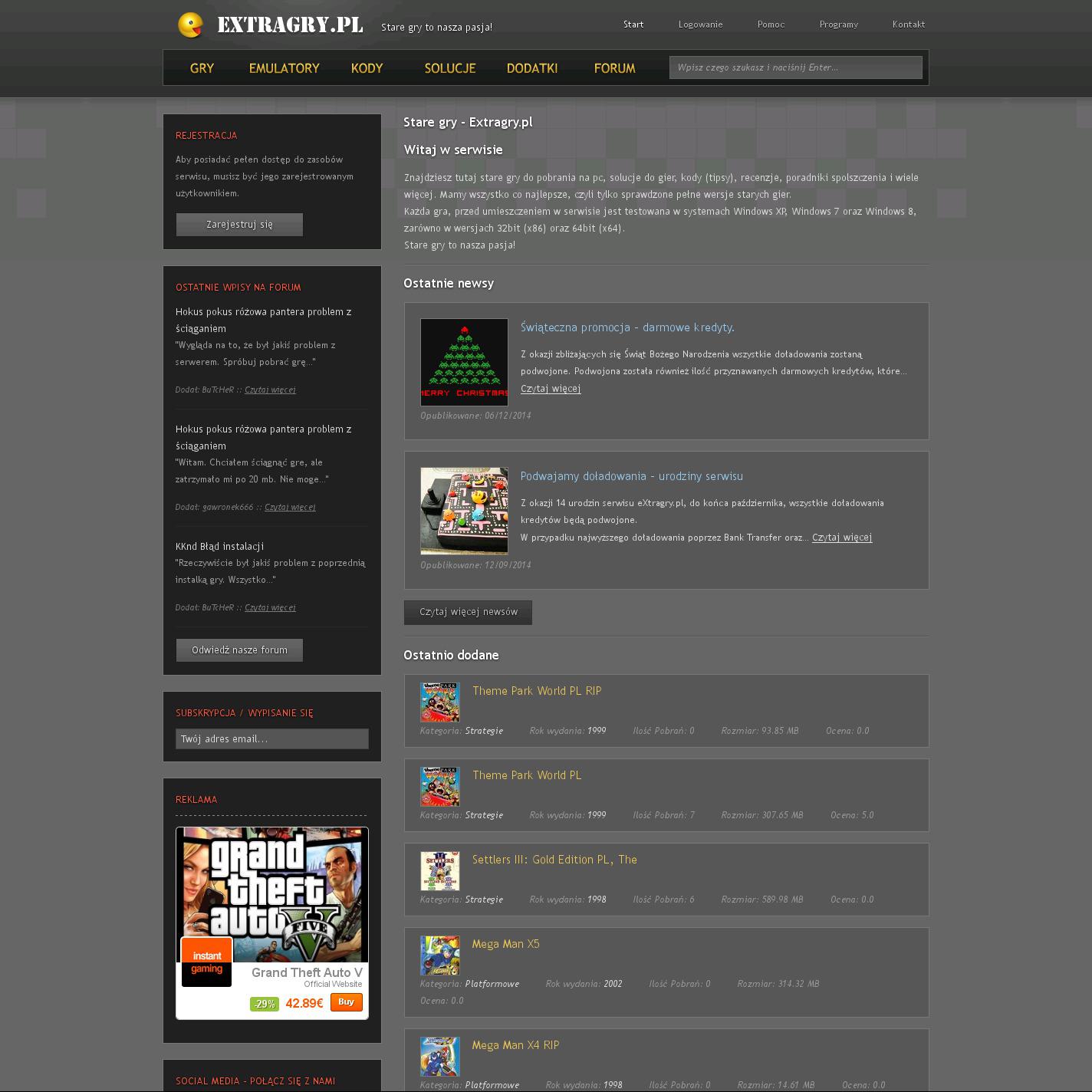1092x1092 pixels.
Task: Click the Theme Park World PL RIP cover icon
Action: point(440,702)
